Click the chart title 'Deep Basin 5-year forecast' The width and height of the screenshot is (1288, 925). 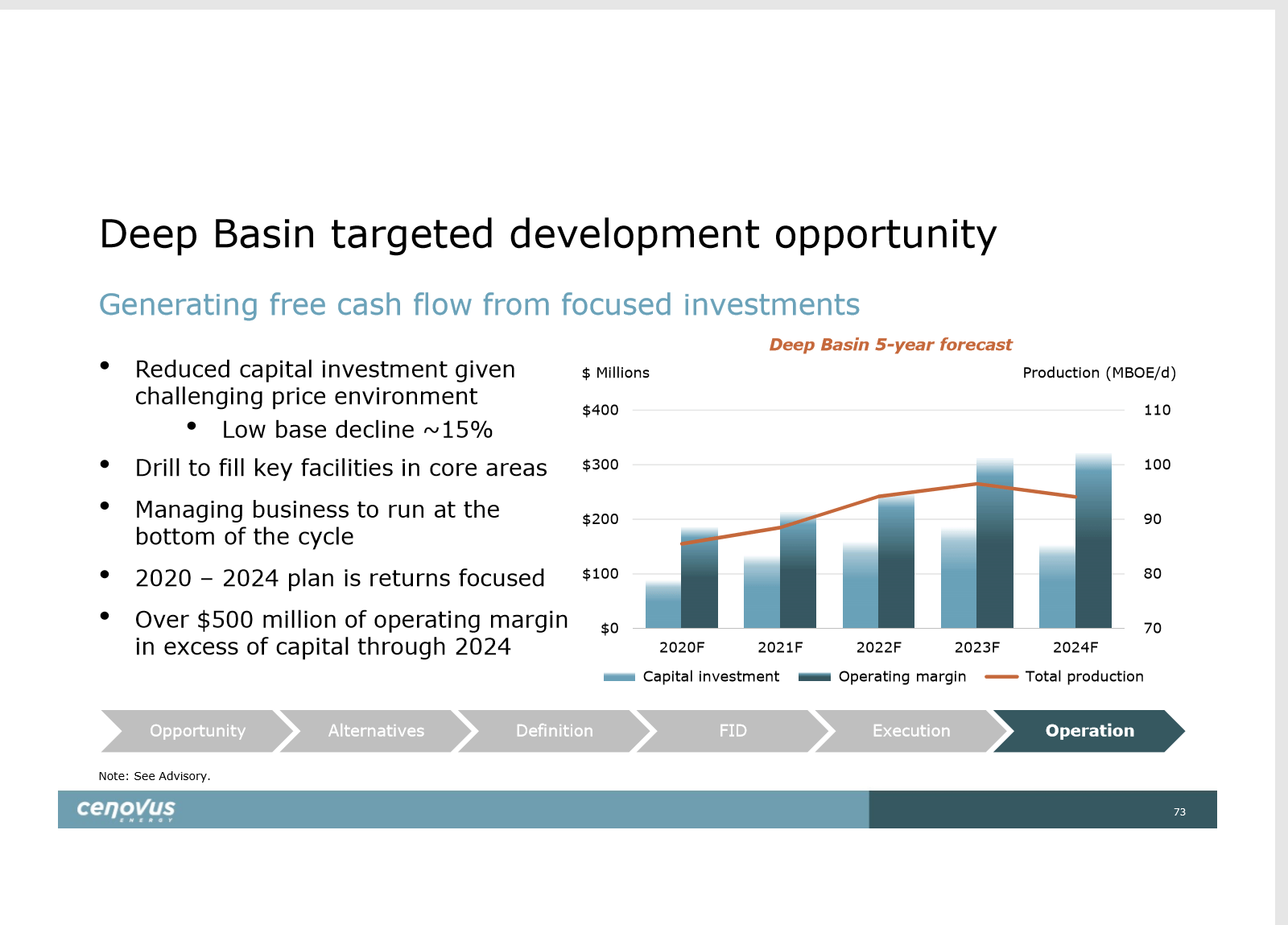click(x=890, y=345)
